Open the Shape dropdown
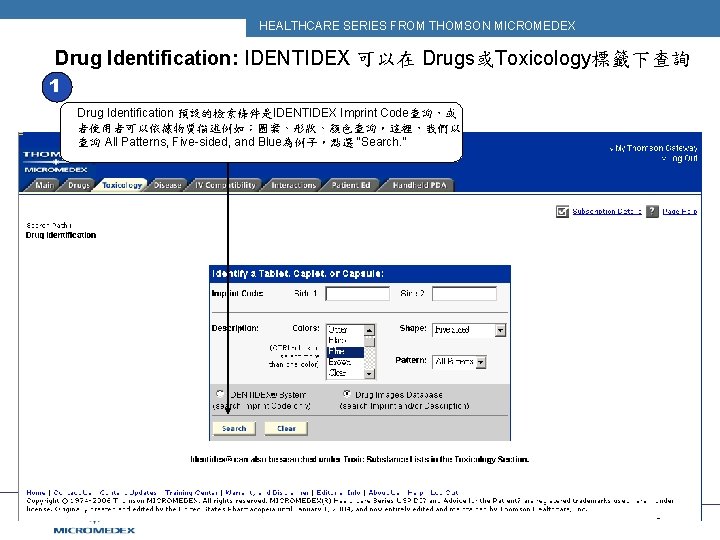Viewport: 720px width, 540px height. point(469,330)
